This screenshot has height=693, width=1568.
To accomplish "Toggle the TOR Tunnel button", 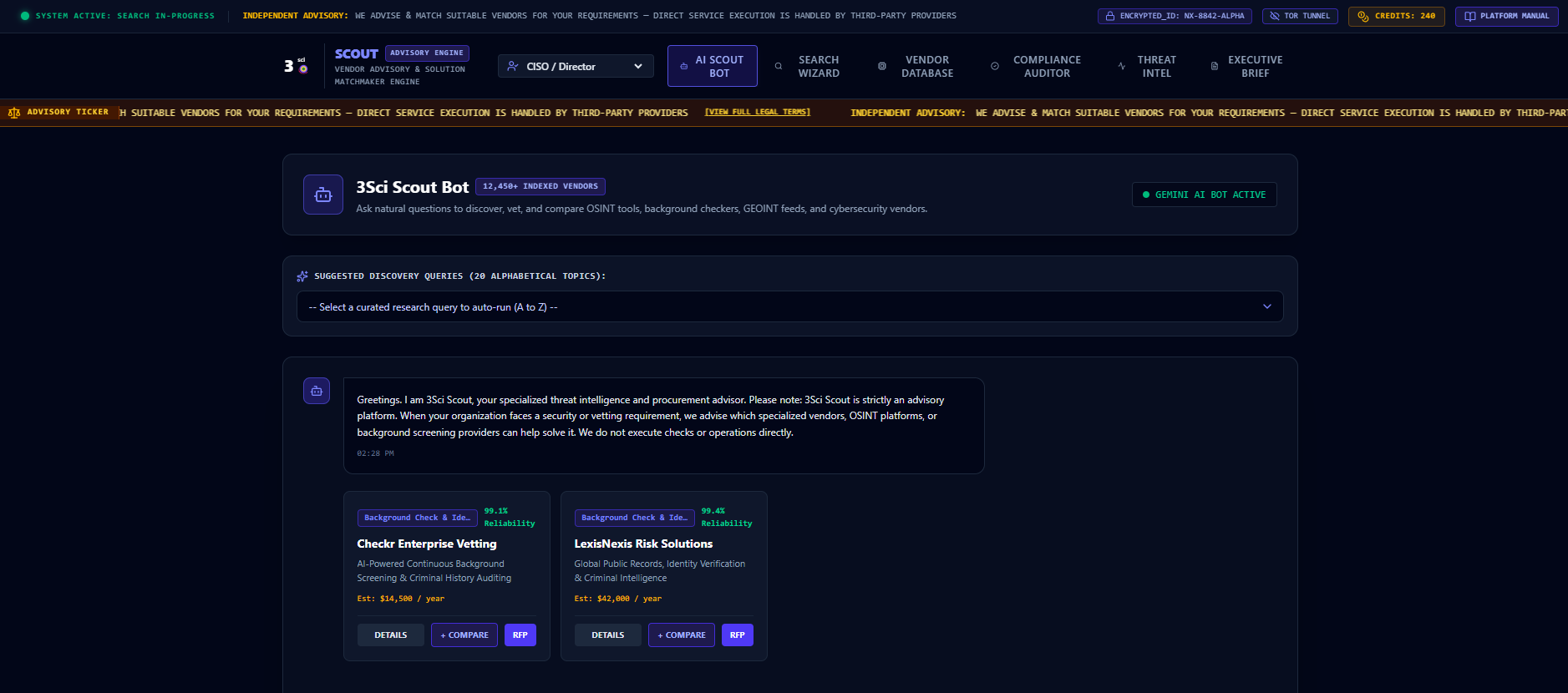I will (1300, 16).
